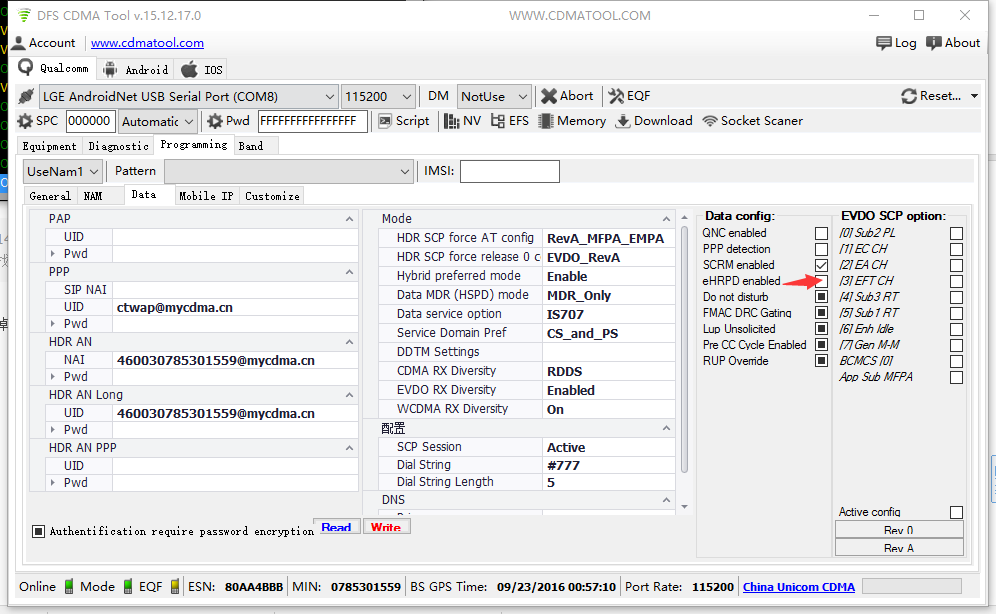This screenshot has height=614, width=996.
Task: Open the EQF tools icon
Action: 616,97
